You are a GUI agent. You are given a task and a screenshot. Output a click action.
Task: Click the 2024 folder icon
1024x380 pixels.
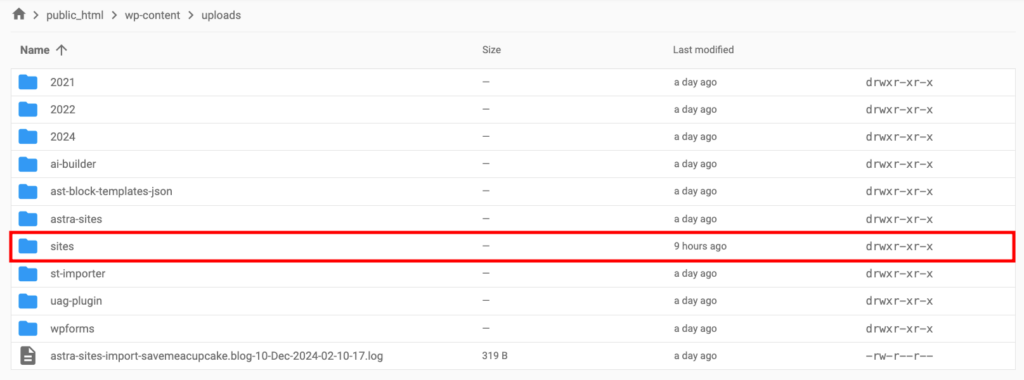coord(28,137)
